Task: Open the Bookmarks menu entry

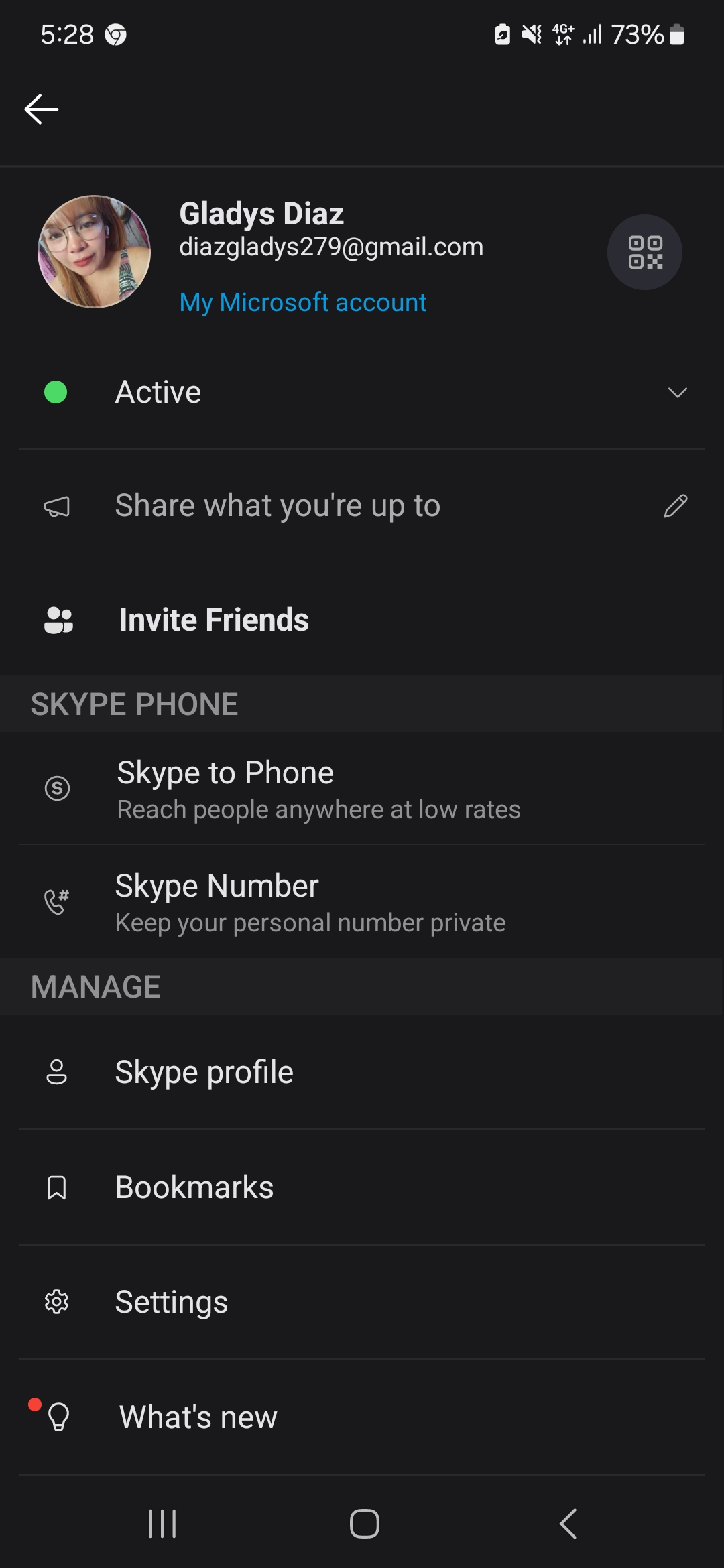Action: 362,1187
